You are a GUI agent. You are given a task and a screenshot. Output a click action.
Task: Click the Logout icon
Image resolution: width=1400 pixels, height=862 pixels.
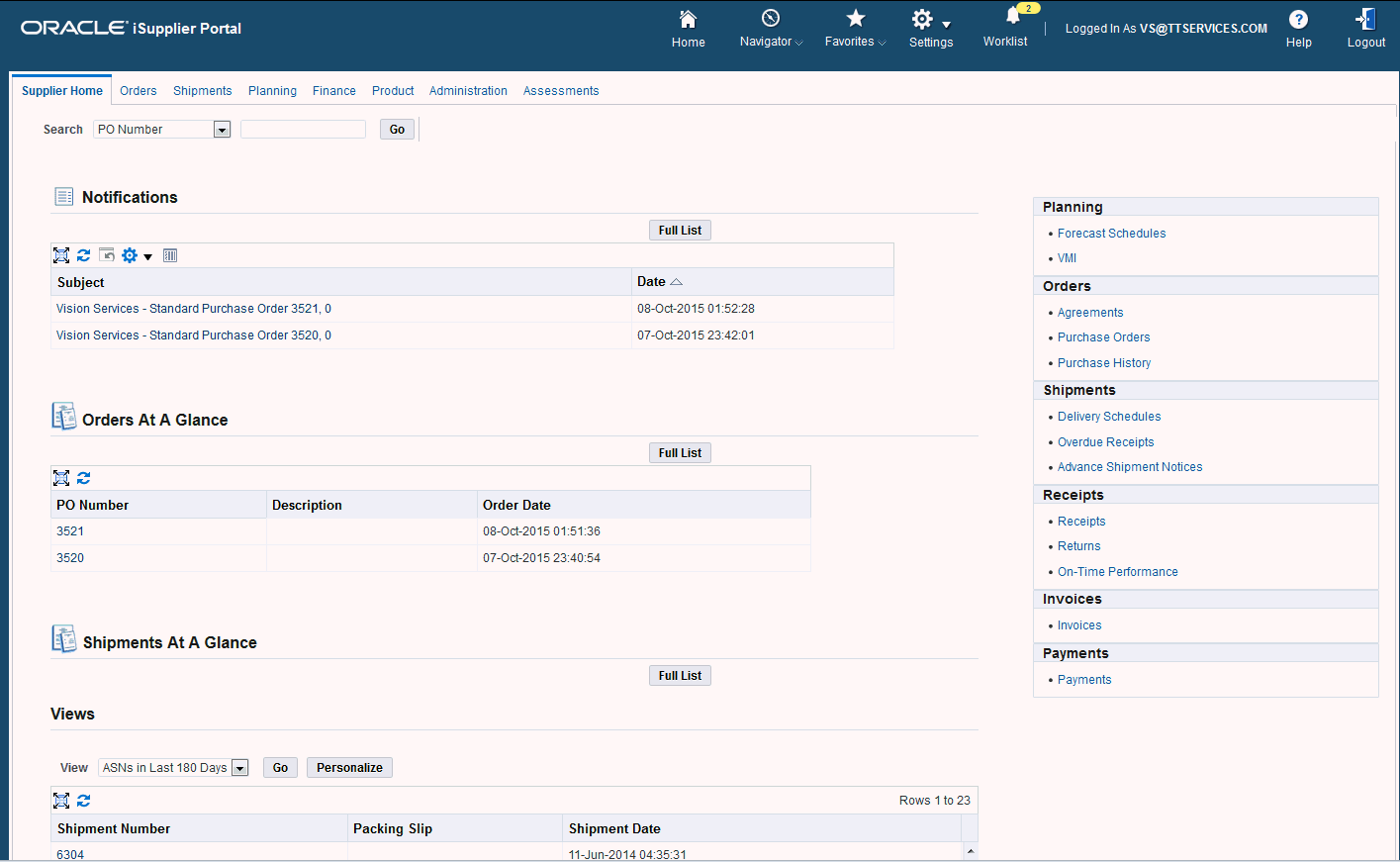click(1365, 19)
